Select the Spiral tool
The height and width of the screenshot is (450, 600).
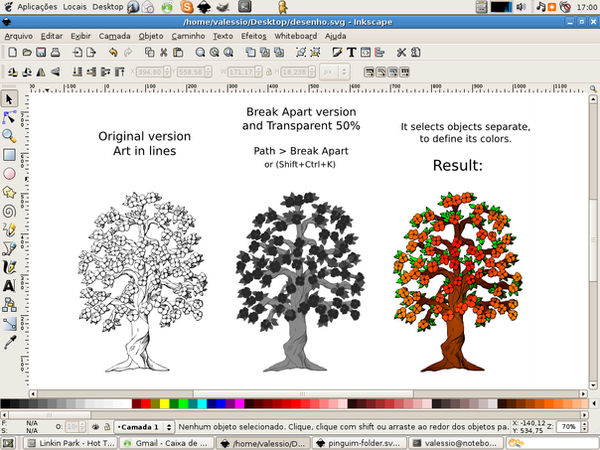click(x=9, y=211)
